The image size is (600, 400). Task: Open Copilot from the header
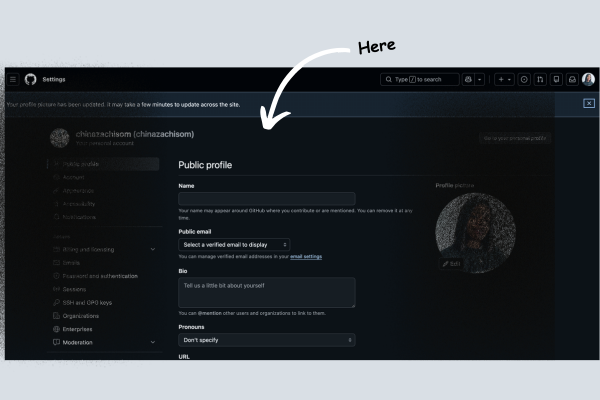tap(469, 79)
